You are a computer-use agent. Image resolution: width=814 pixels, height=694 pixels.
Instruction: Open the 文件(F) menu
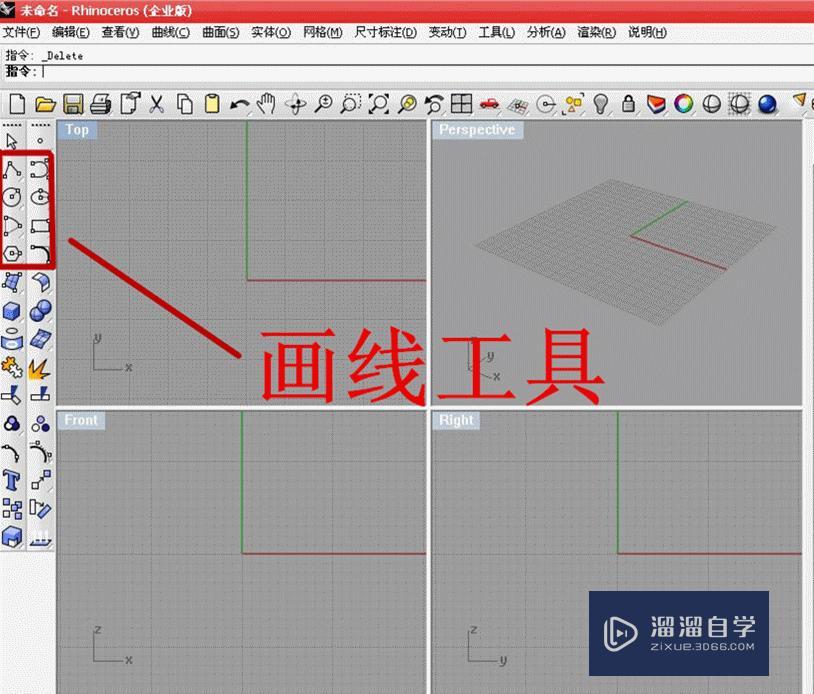21,32
